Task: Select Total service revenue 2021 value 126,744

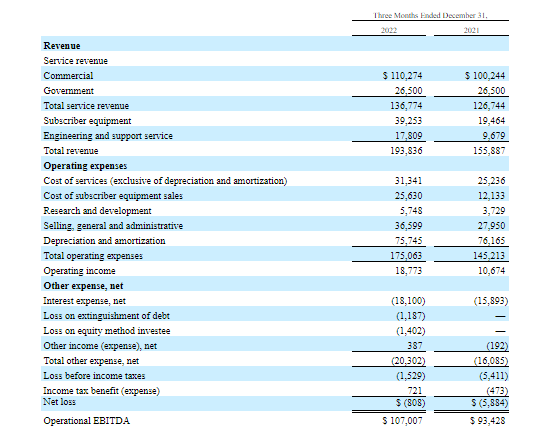Action: (489, 106)
